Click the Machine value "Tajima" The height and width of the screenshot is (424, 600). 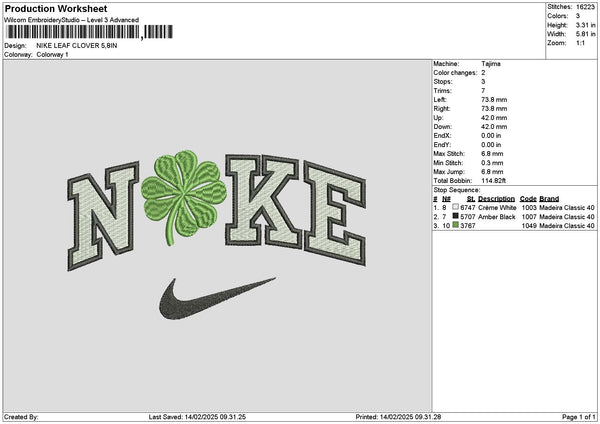coord(491,64)
